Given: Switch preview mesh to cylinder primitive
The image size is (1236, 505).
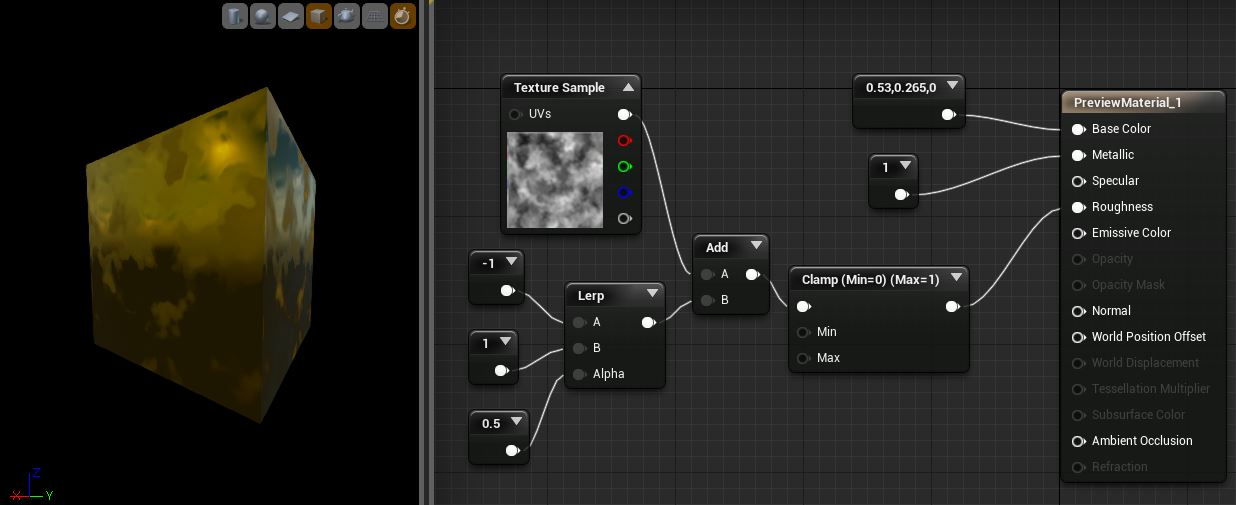Looking at the screenshot, I should click(x=234, y=16).
